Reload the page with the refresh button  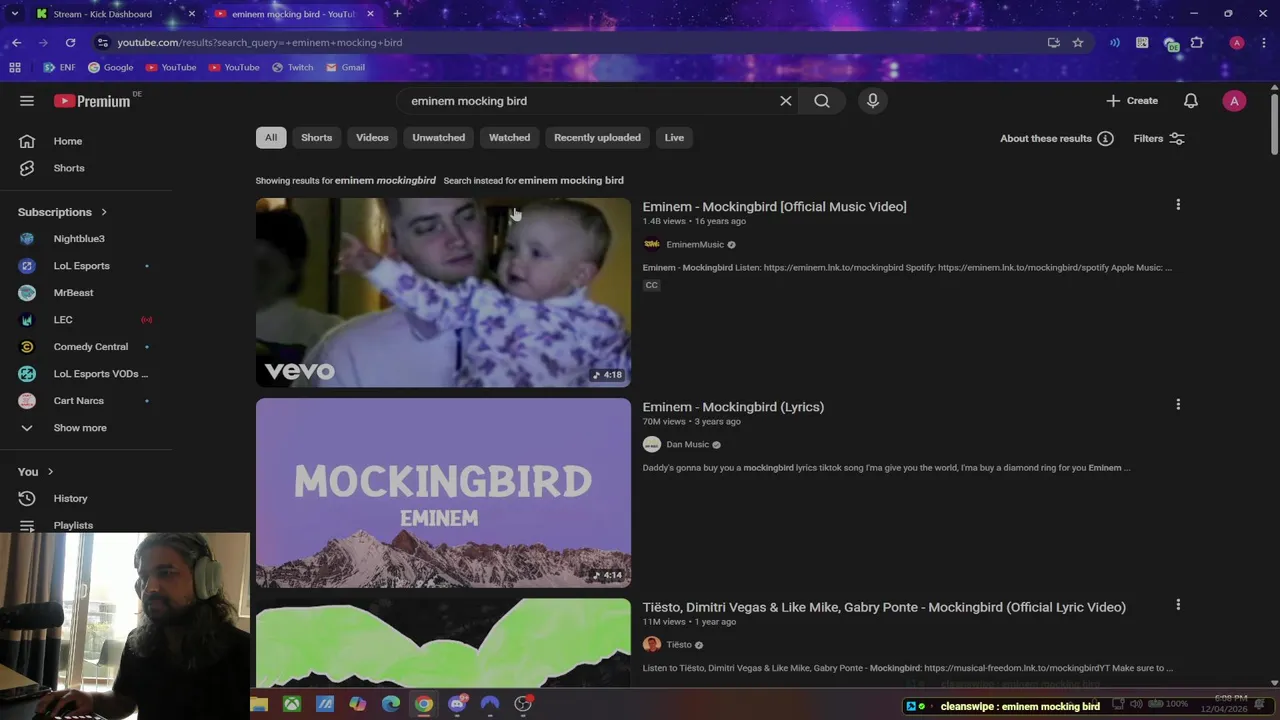(x=70, y=43)
